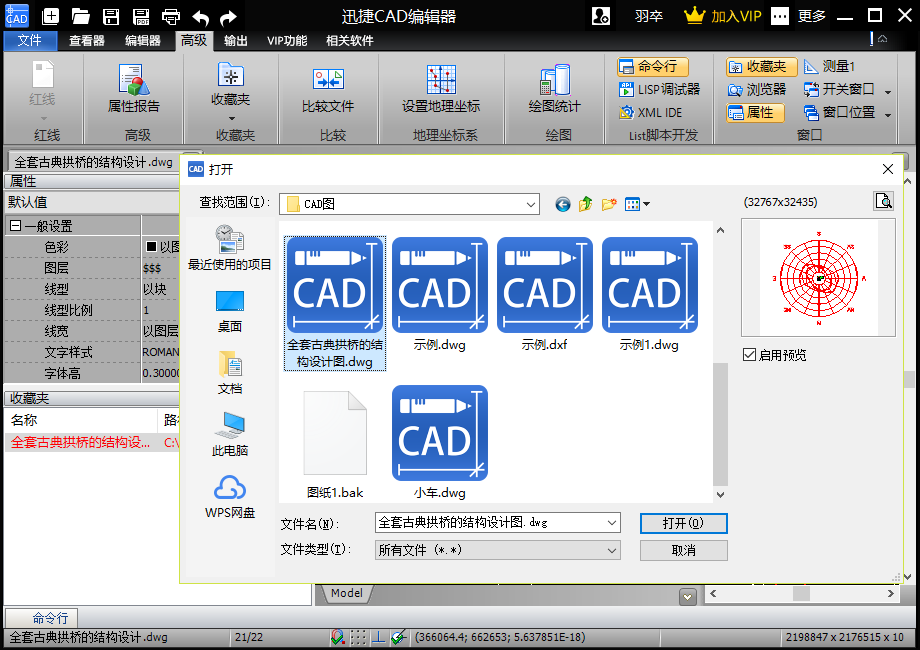Open the 属性报告 tool
Viewport: 920px width, 650px height.
tap(134, 88)
